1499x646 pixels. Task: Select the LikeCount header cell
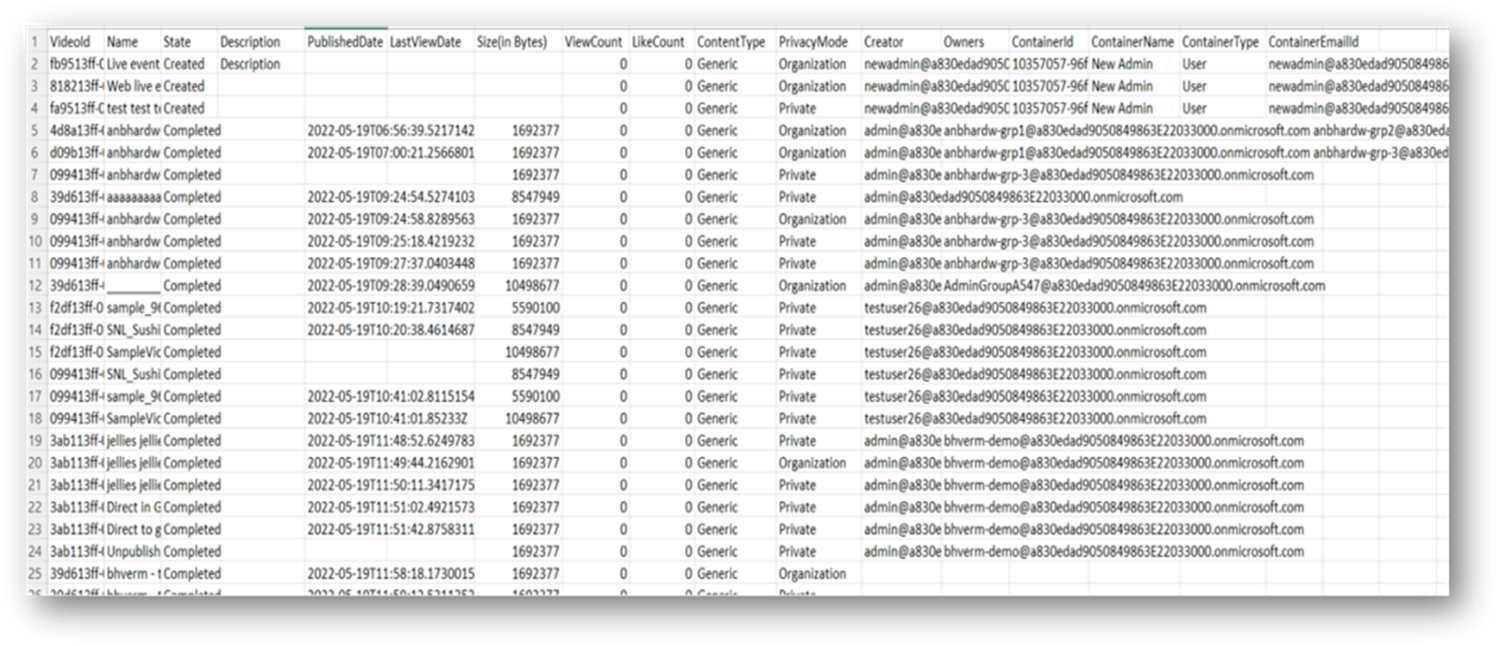pos(661,42)
